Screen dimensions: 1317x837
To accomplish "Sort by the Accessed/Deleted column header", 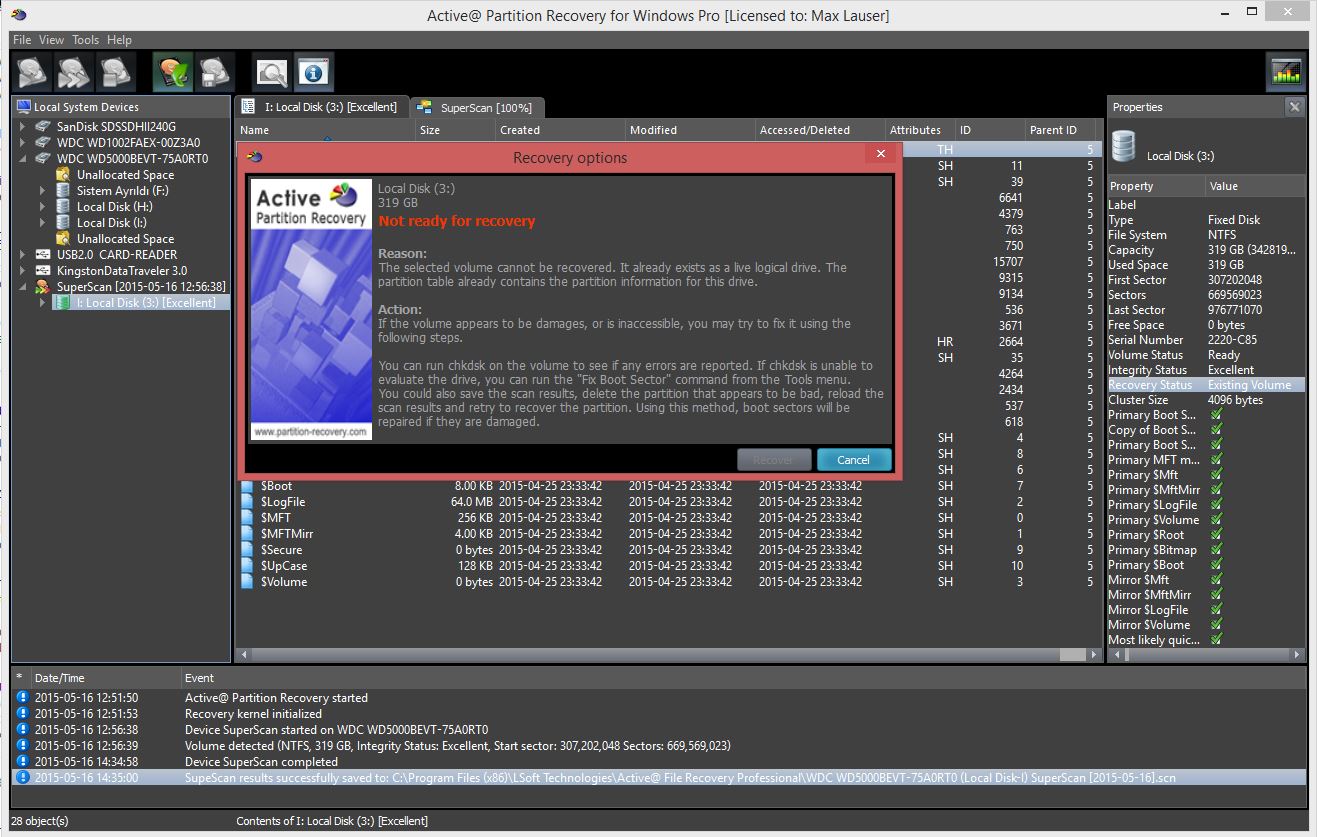I will [820, 130].
